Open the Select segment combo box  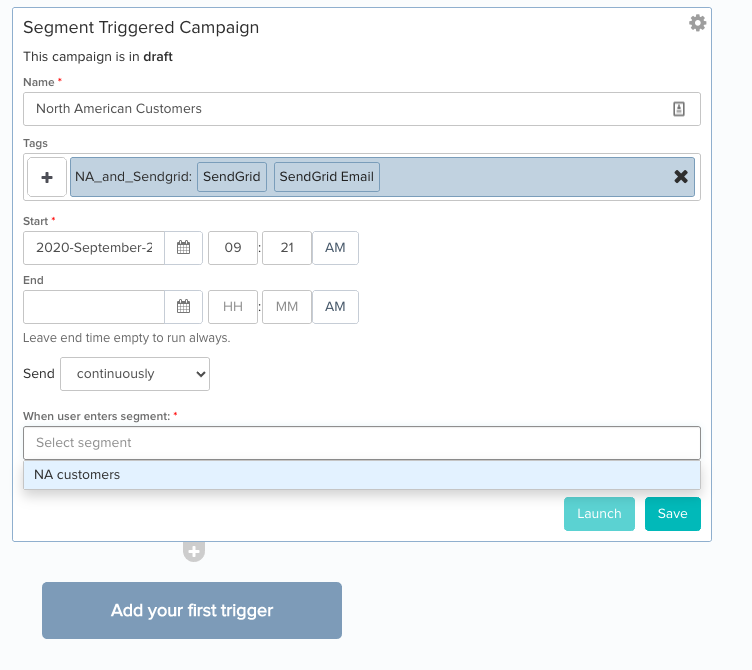coord(362,443)
